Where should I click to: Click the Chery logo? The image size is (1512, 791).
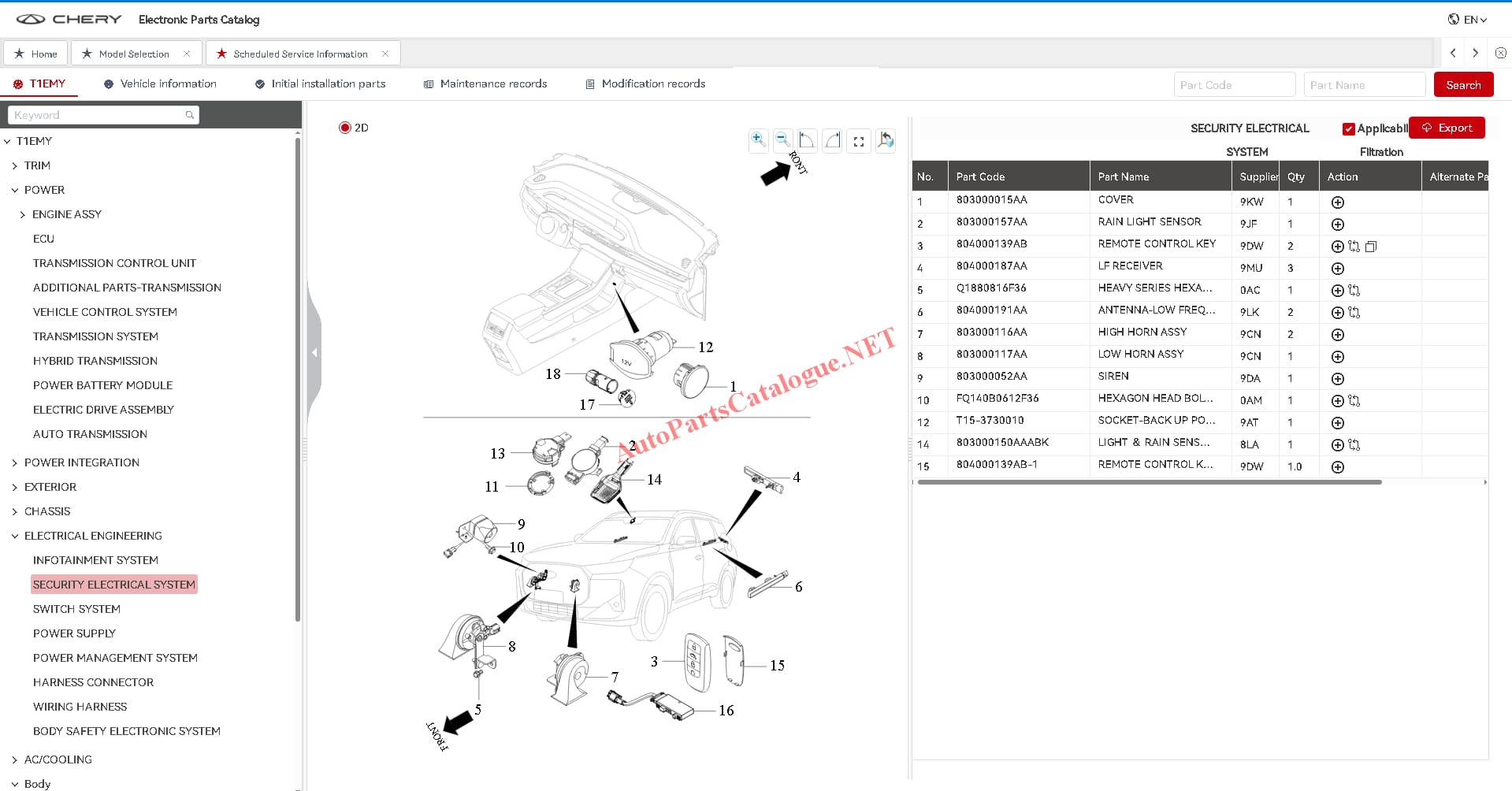point(69,19)
